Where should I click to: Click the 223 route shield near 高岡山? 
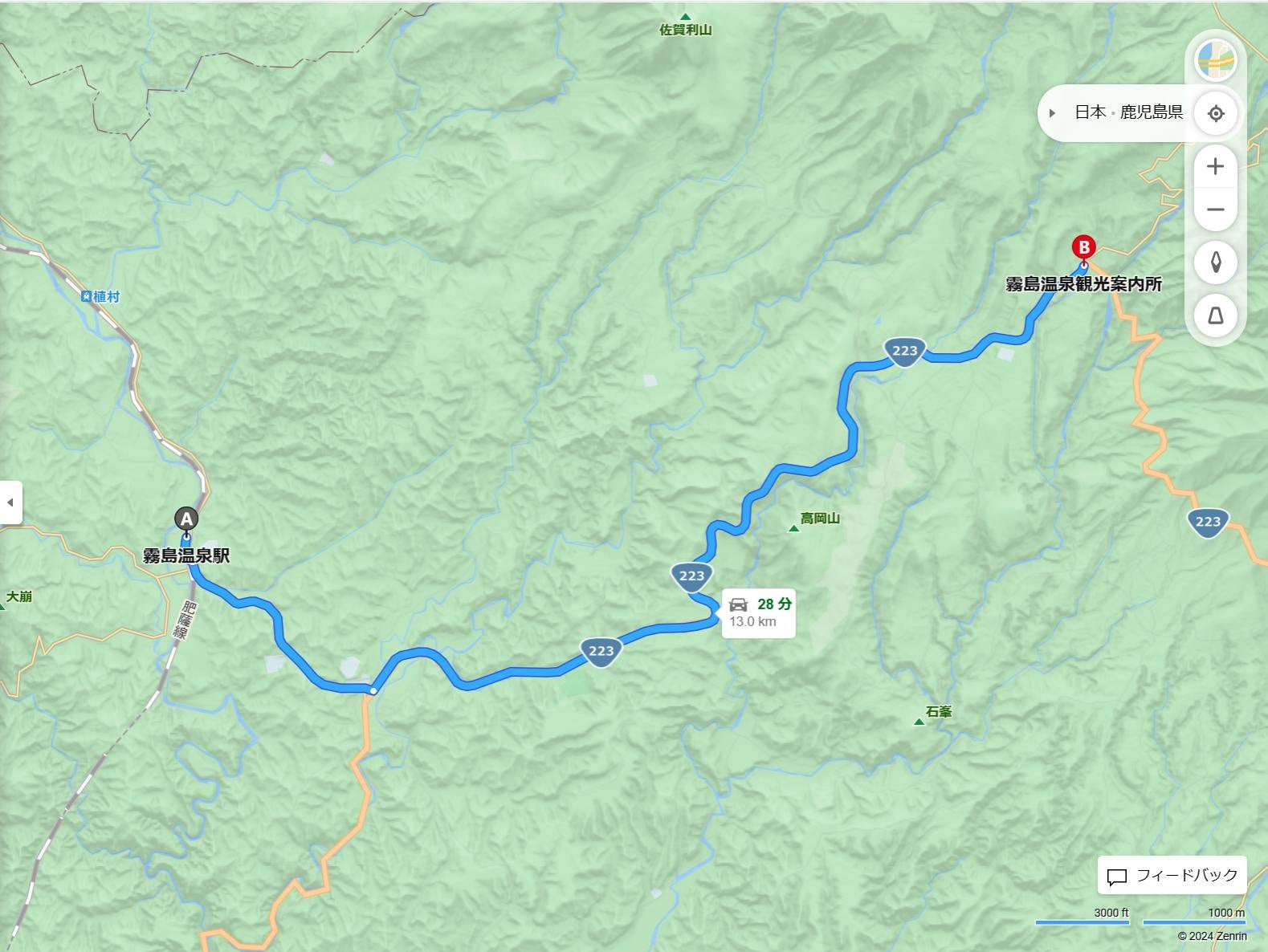691,576
